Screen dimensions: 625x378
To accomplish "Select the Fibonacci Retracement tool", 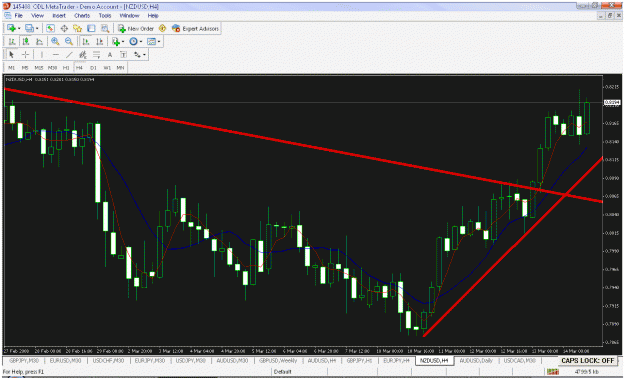I will (x=96, y=55).
